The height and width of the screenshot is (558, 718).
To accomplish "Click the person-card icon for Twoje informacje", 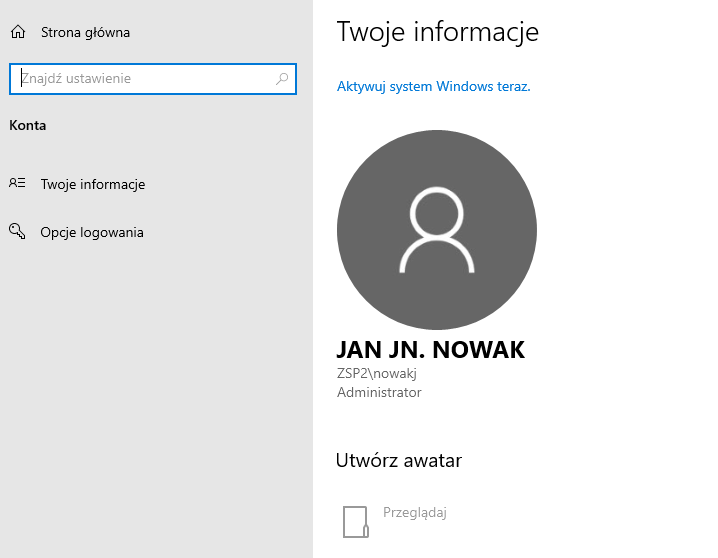I will pos(17,184).
